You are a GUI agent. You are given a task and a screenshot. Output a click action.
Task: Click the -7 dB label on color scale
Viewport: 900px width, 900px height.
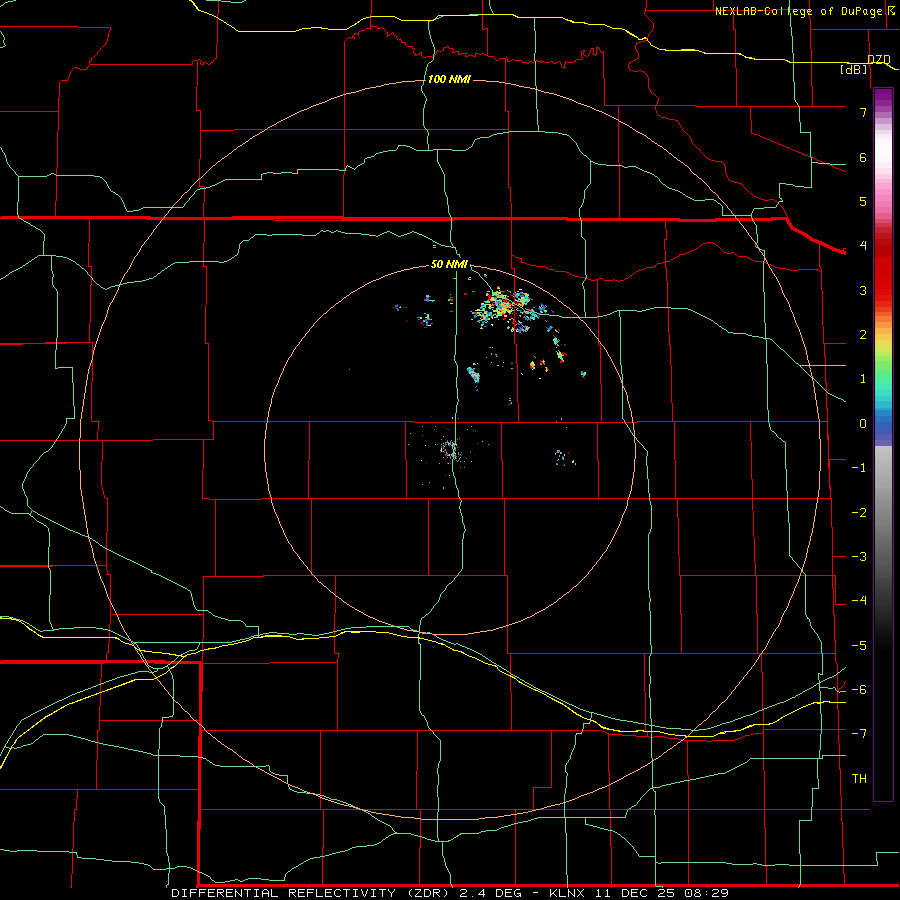point(859,734)
